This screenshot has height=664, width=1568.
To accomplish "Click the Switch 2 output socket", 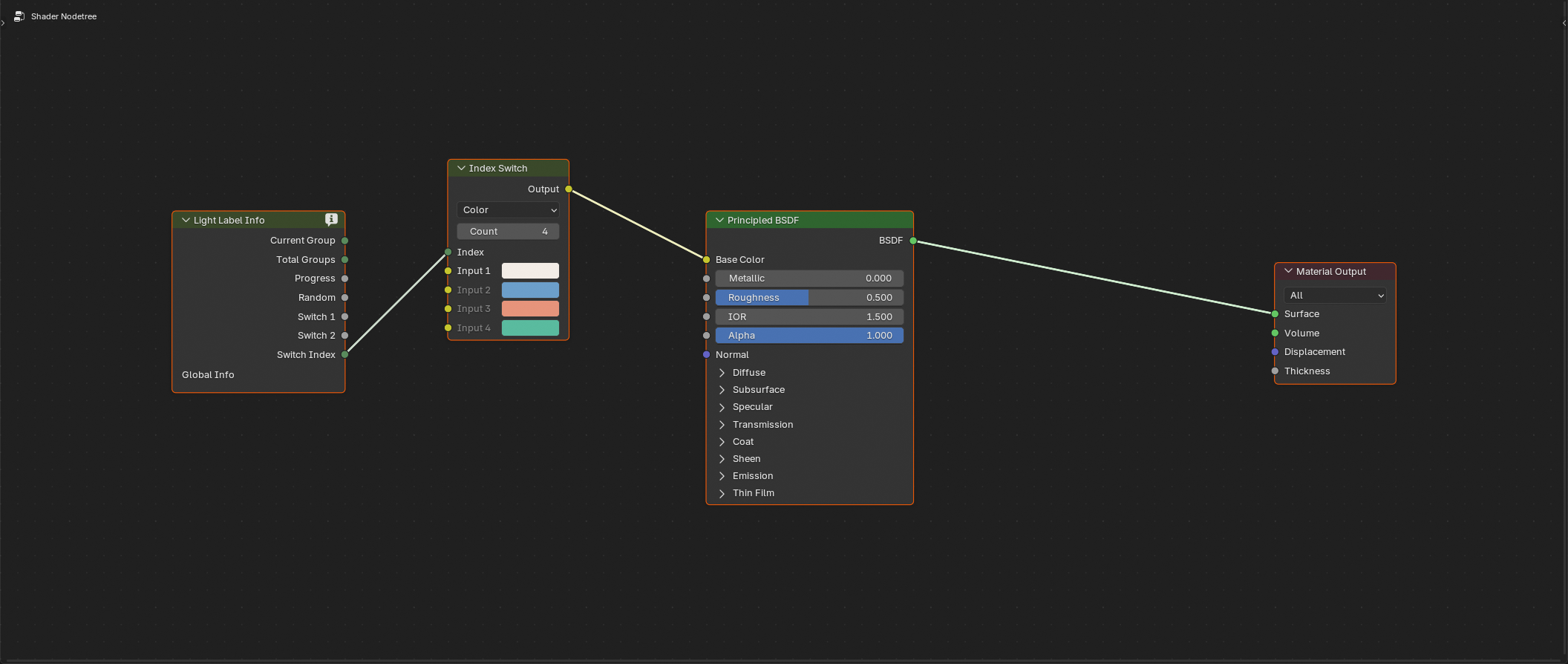I will (344, 336).
